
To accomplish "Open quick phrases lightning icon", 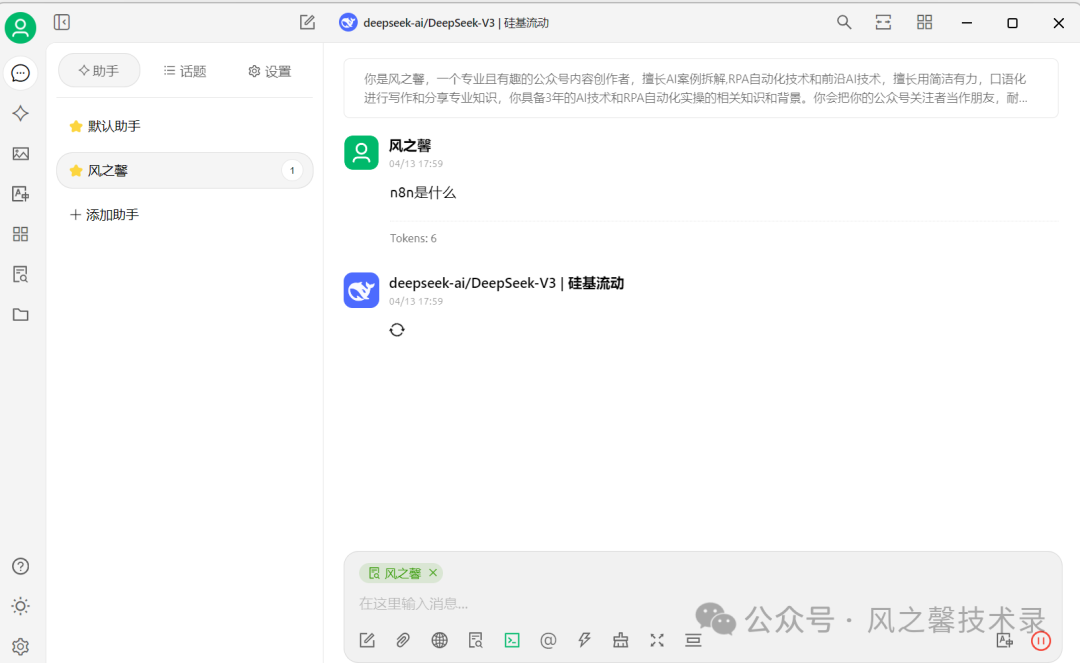I will 584,640.
